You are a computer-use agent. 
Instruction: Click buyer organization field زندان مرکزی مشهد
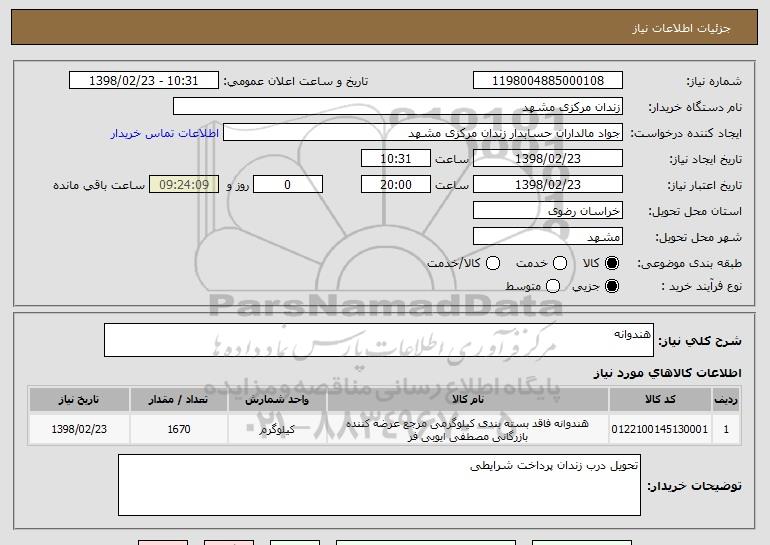tap(398, 106)
